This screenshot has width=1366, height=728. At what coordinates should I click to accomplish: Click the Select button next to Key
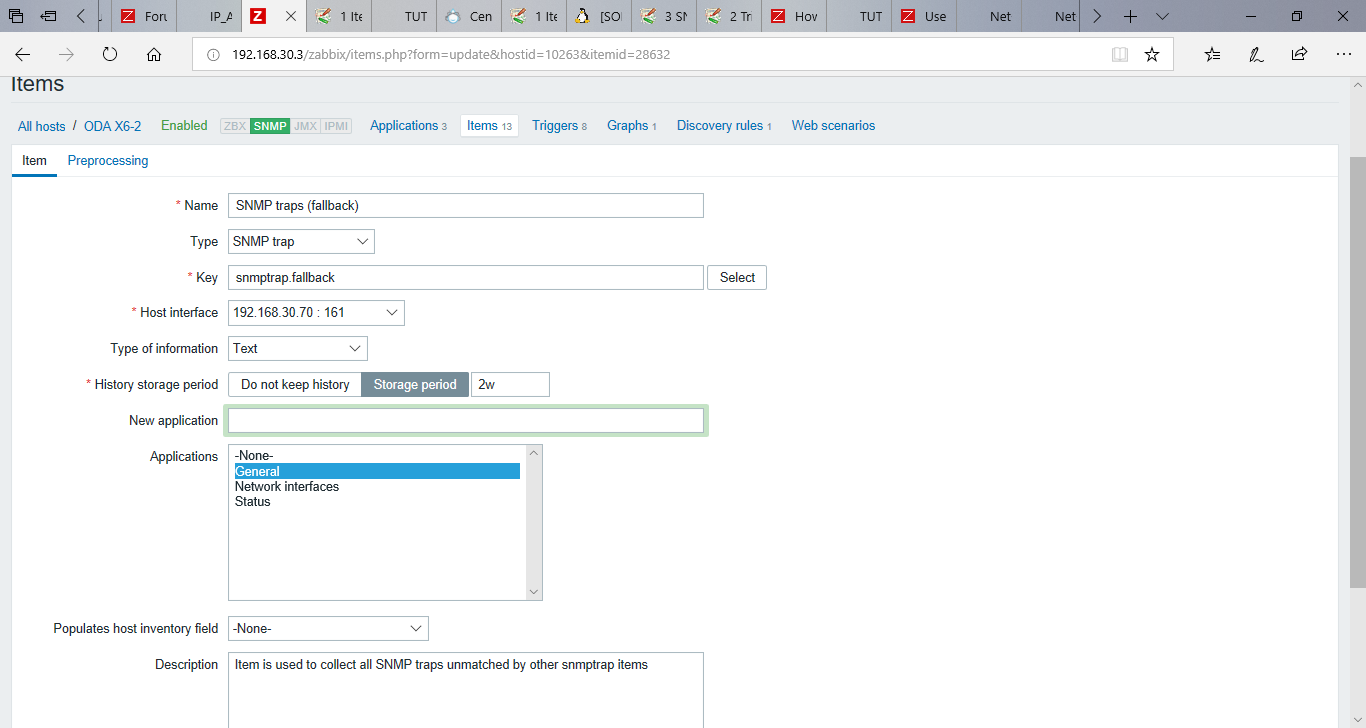coord(737,277)
